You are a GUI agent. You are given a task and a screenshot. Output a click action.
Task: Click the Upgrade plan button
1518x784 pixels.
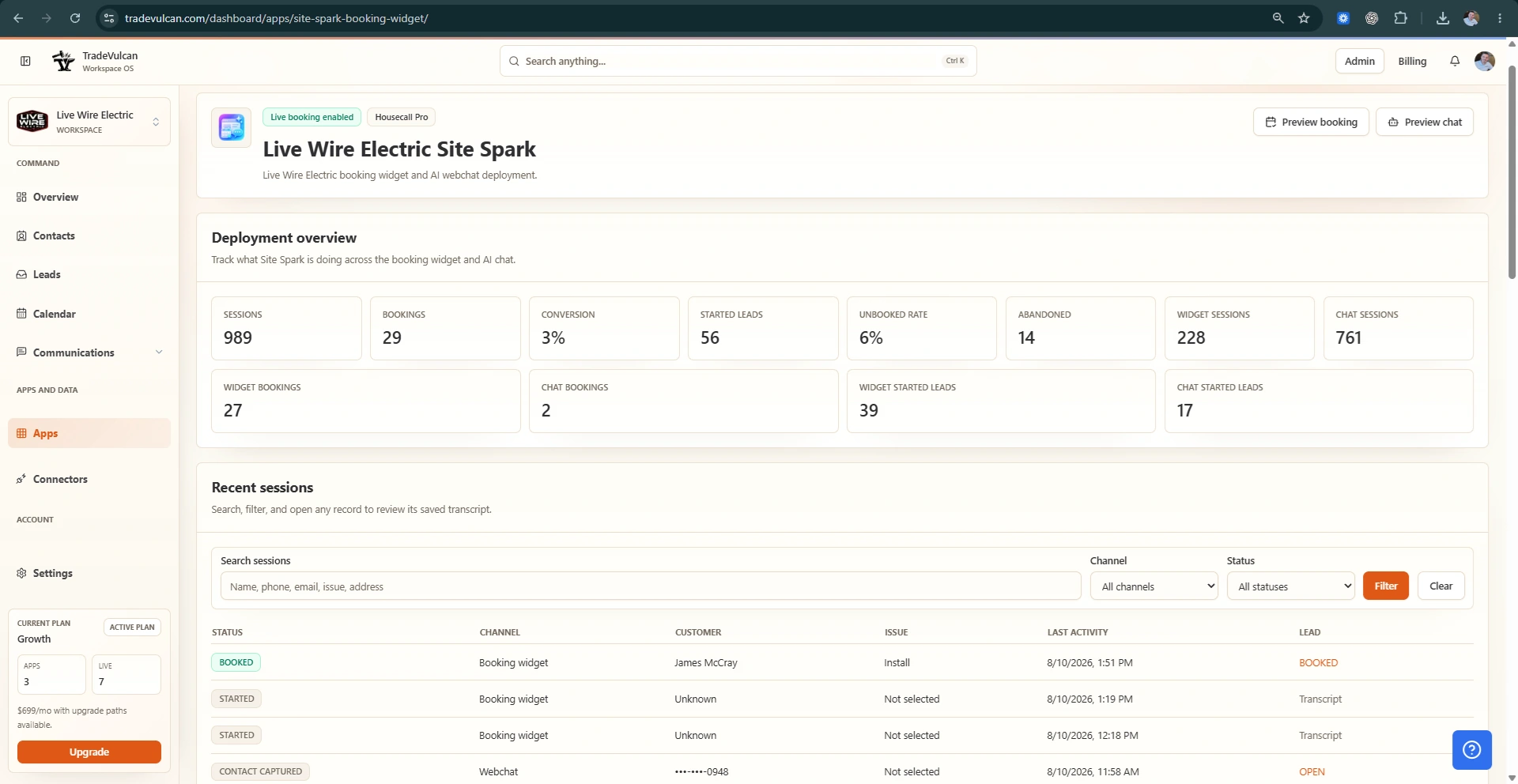click(x=89, y=752)
